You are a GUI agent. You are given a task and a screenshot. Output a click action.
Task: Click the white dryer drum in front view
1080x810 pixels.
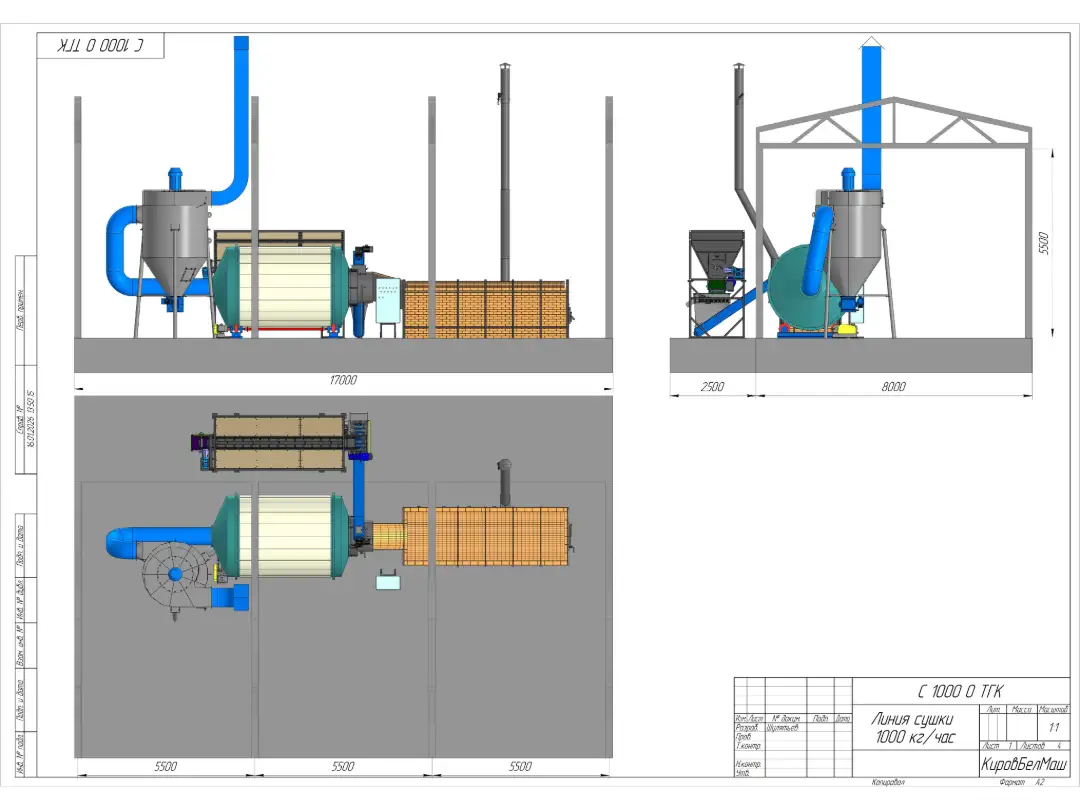[283, 286]
